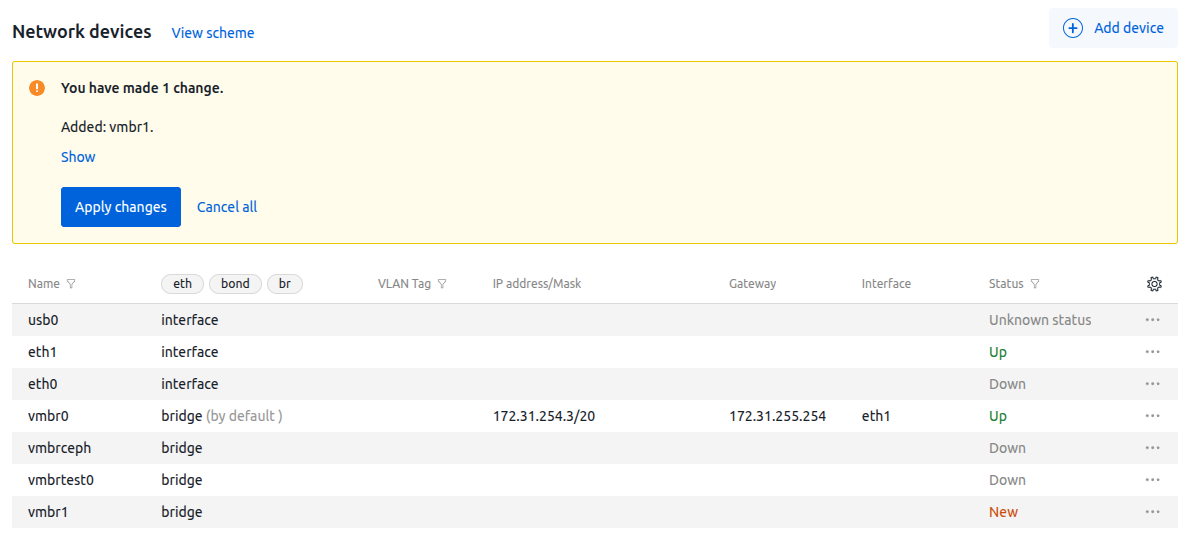Viewport: 1200px width, 545px height.
Task: Open the three-dot menu for vmbr0
Action: pos(1152,416)
